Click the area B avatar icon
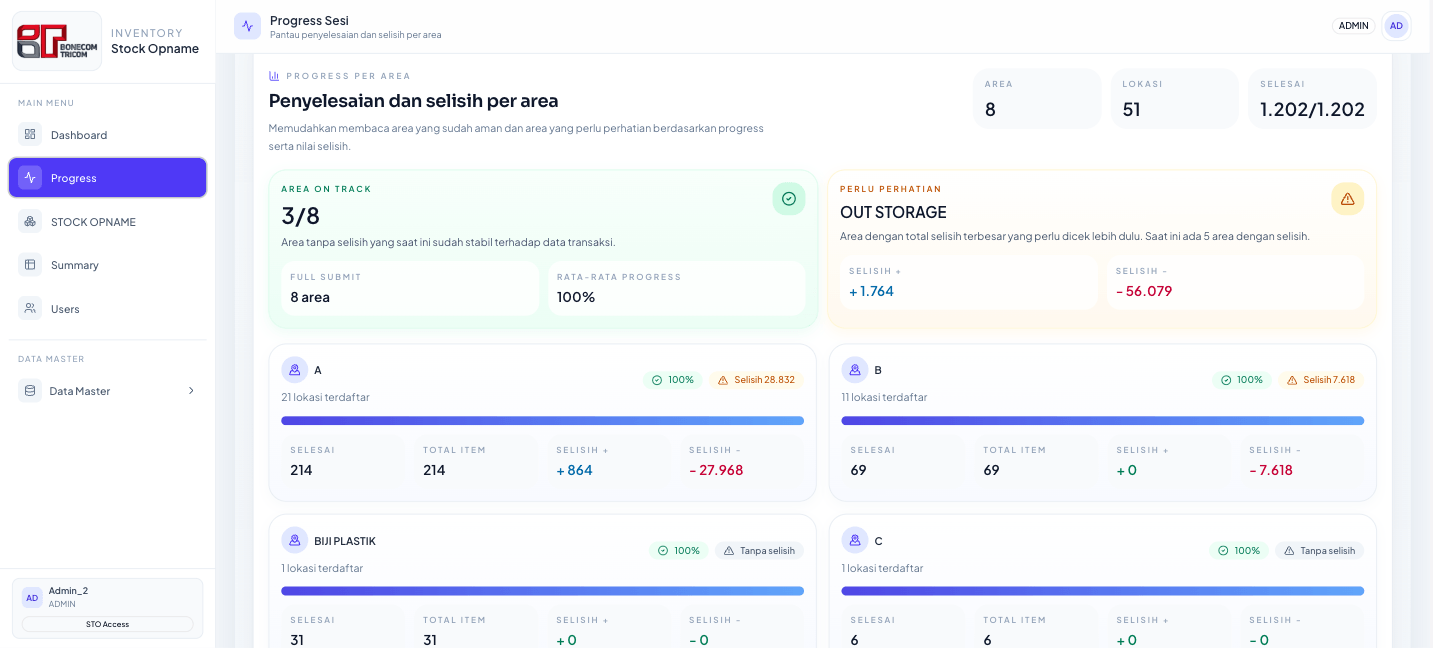The height and width of the screenshot is (648, 1433). 854,370
